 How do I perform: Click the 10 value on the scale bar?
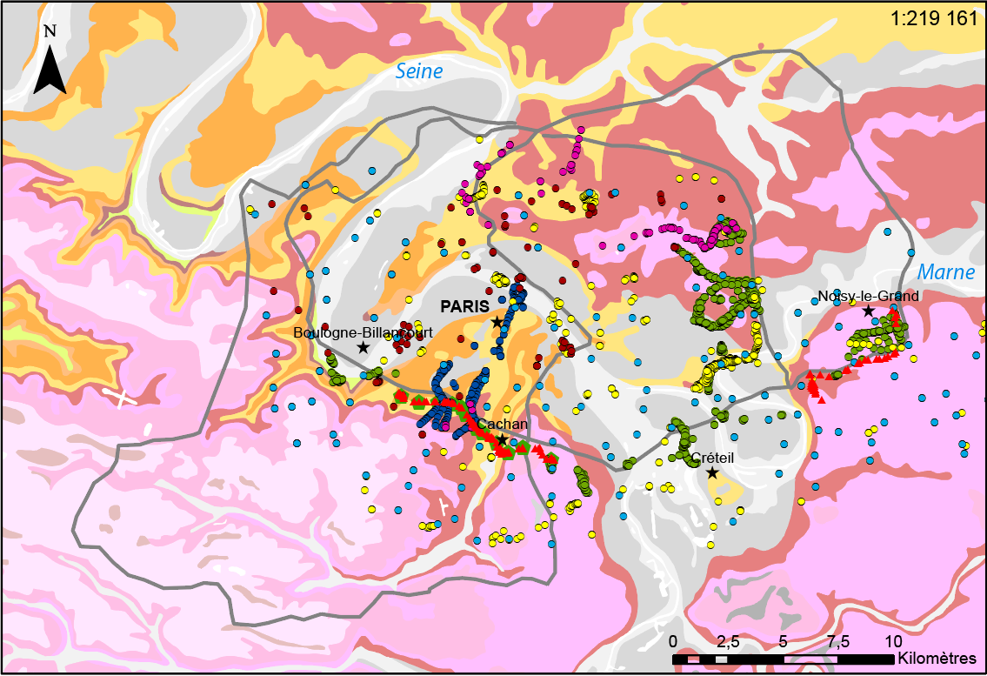coord(893,641)
